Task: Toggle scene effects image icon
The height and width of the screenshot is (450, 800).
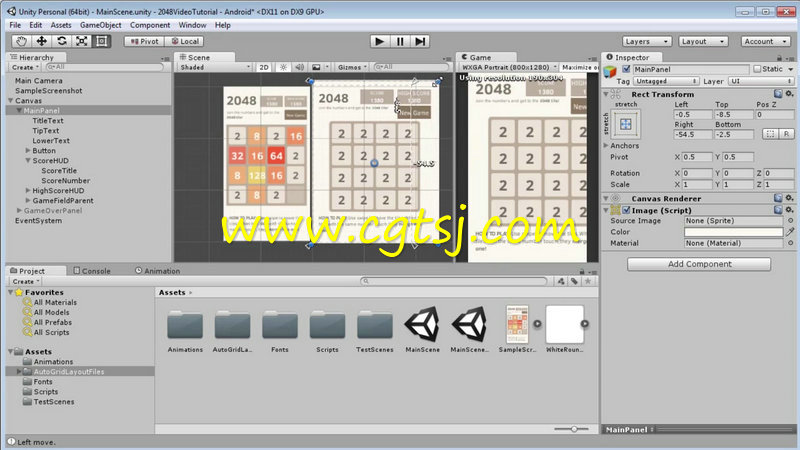Action: point(316,67)
